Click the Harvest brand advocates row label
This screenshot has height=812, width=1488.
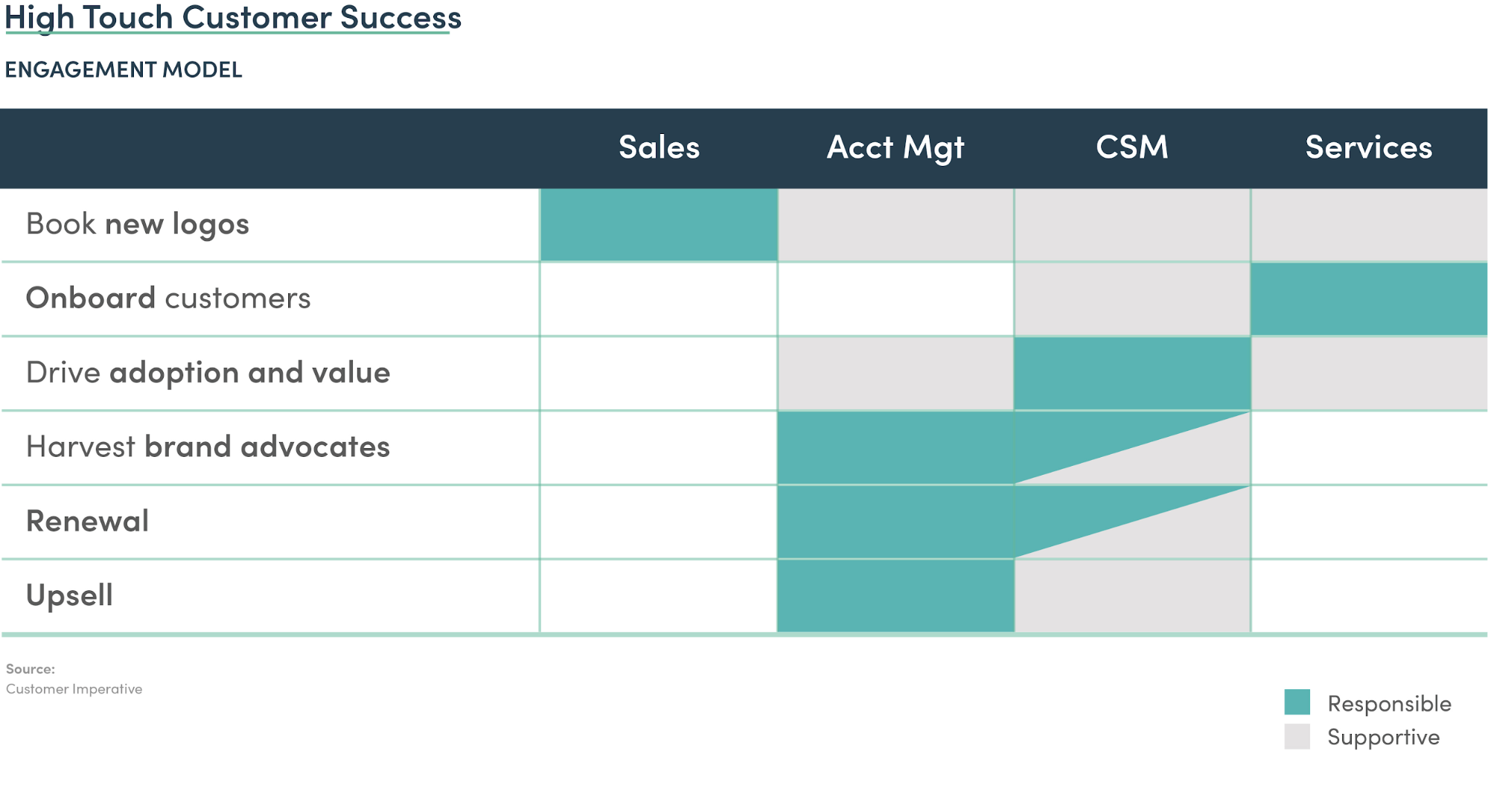click(208, 447)
